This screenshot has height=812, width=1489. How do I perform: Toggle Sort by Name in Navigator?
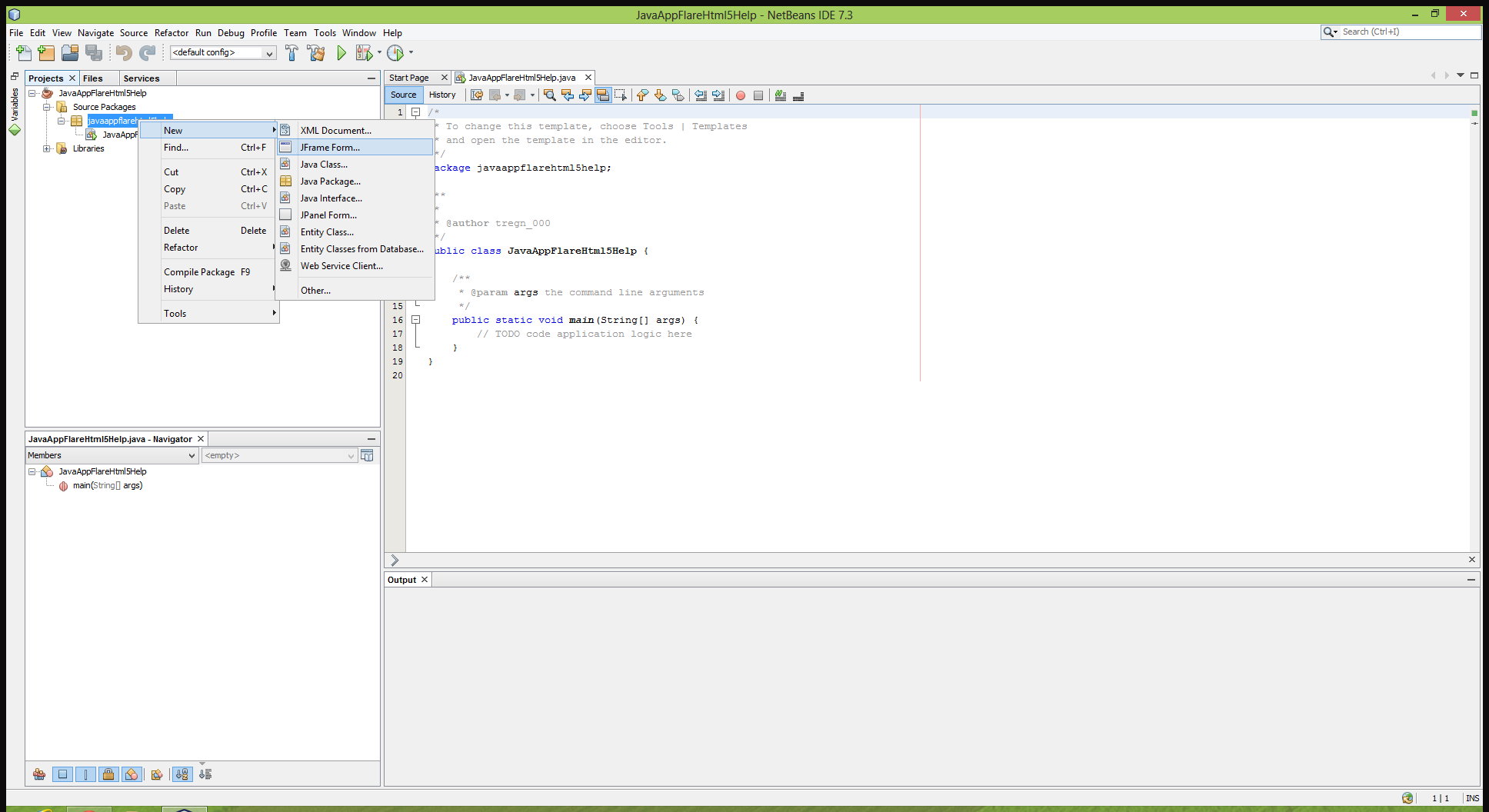(x=182, y=774)
